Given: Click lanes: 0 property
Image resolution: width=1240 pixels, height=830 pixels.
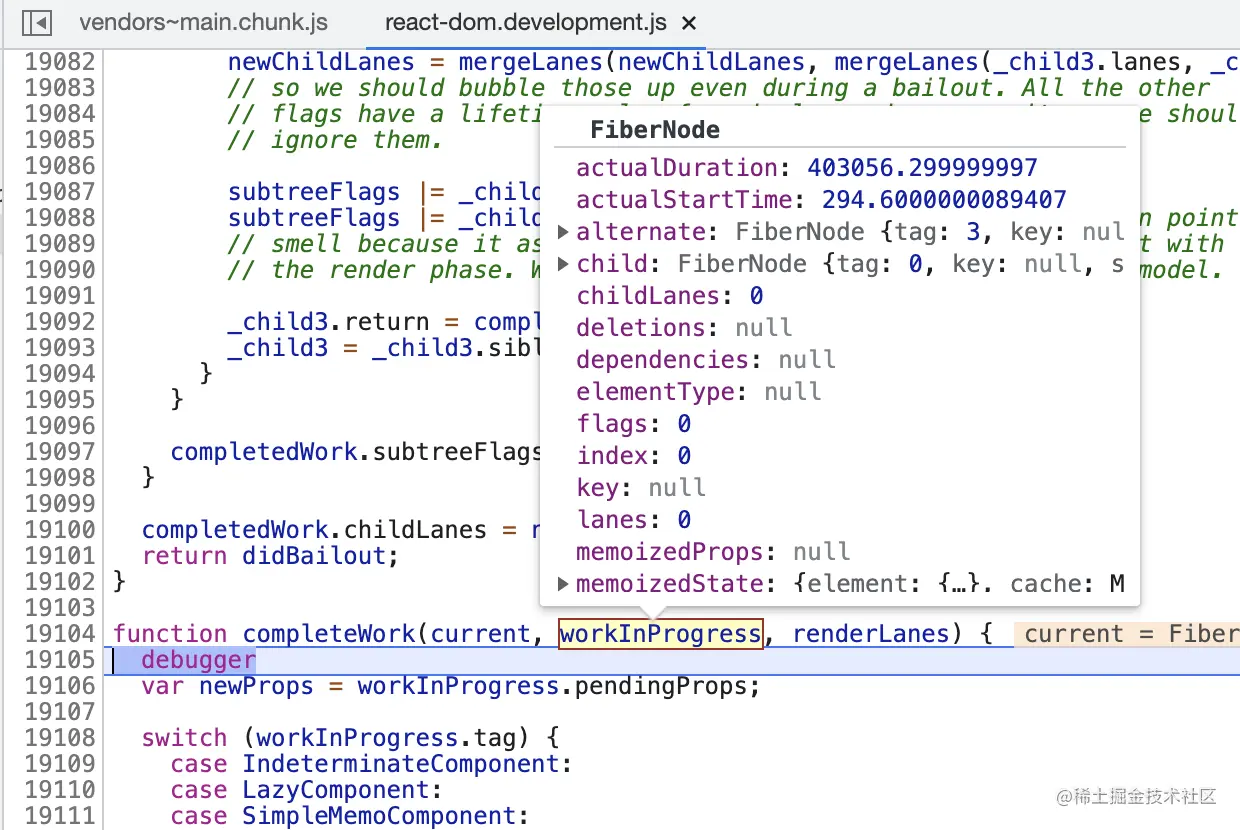Looking at the screenshot, I should (x=634, y=520).
